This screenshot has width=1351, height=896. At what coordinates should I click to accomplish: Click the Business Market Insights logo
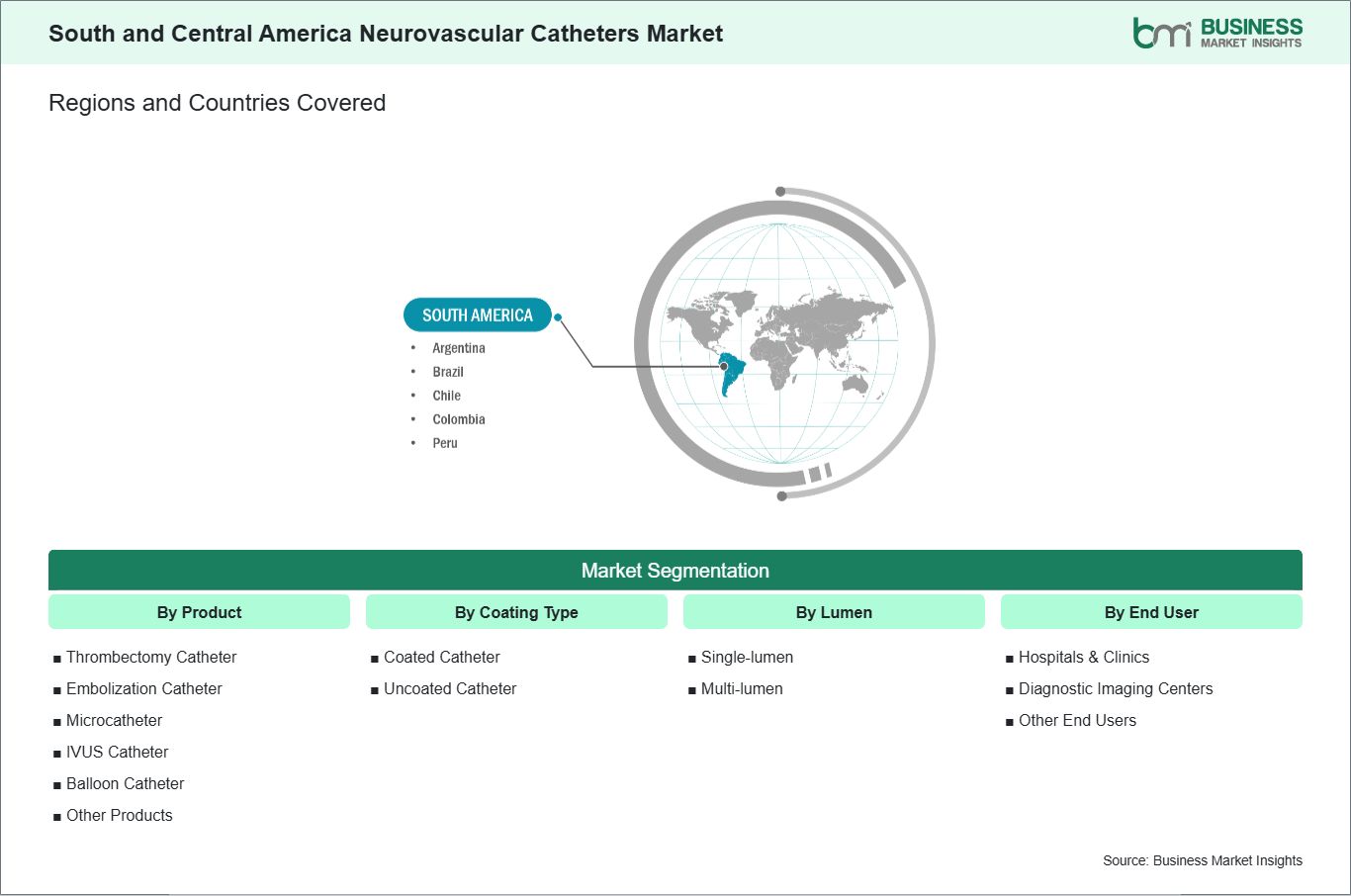(1218, 31)
